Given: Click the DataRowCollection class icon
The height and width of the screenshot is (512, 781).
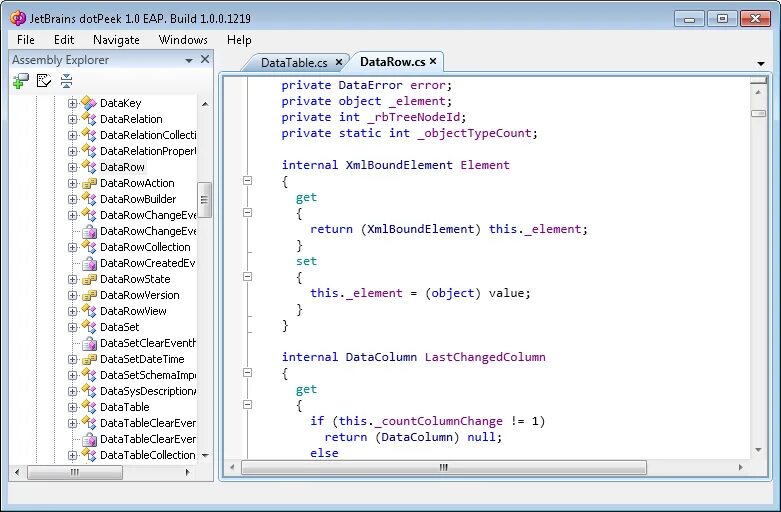Looking at the screenshot, I should [89, 247].
